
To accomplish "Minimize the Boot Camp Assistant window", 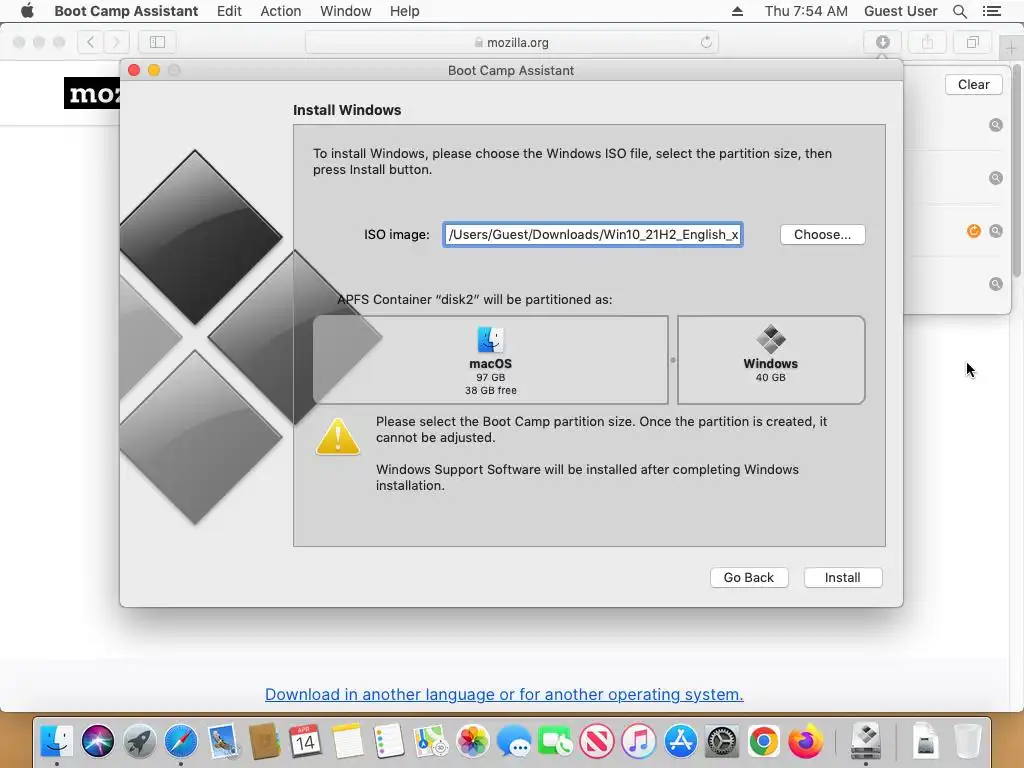I will point(154,70).
